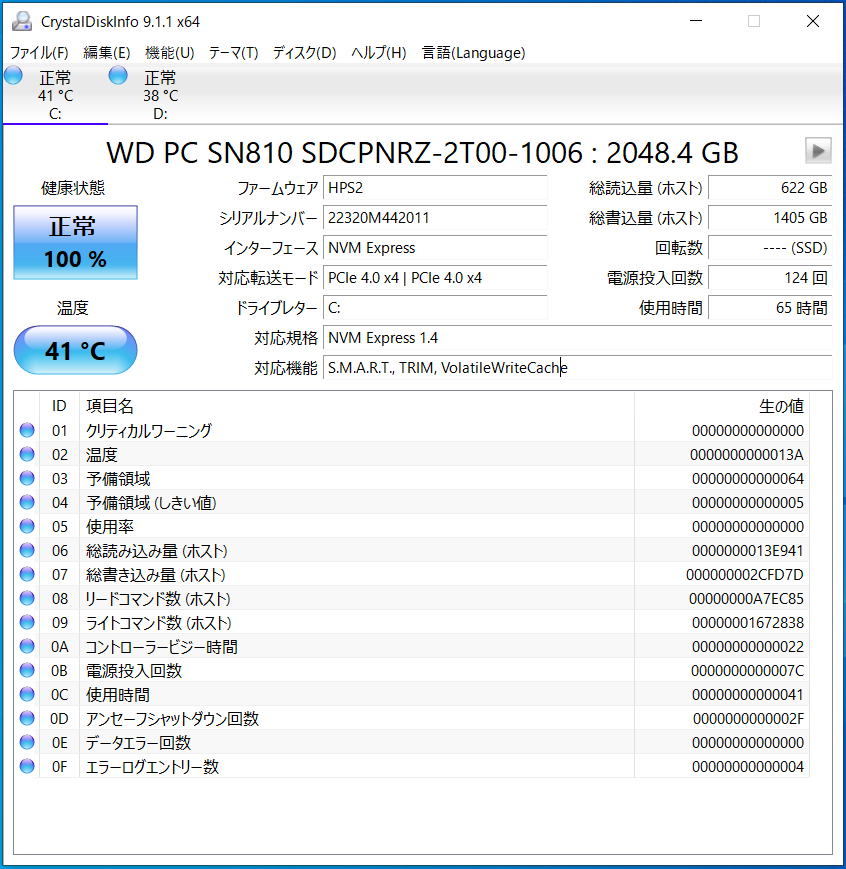846x869 pixels.
Task: Click status orb for エラーログエントリー数 row
Action: click(x=27, y=767)
